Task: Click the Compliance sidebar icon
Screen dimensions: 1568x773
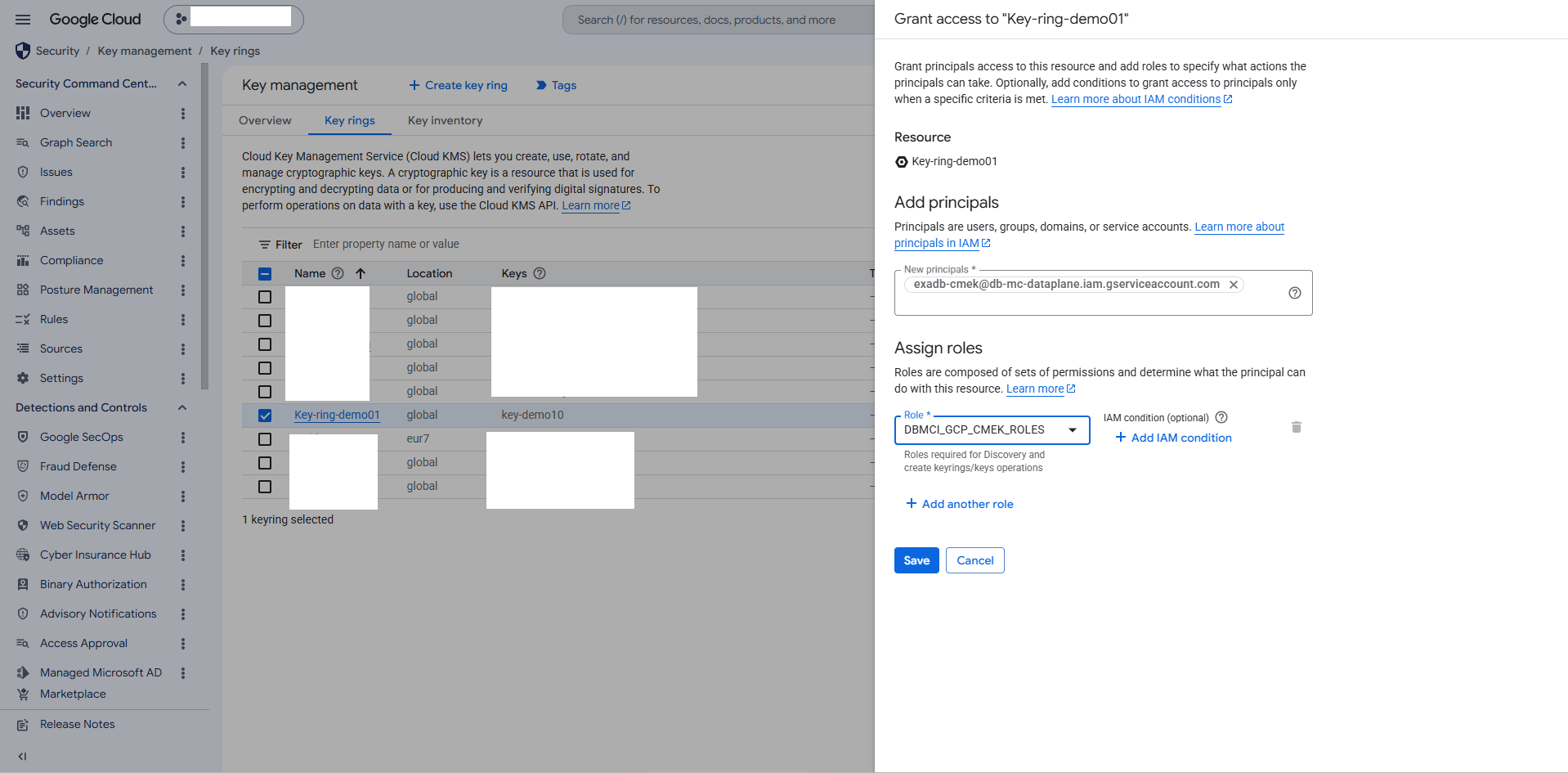Action: (23, 260)
